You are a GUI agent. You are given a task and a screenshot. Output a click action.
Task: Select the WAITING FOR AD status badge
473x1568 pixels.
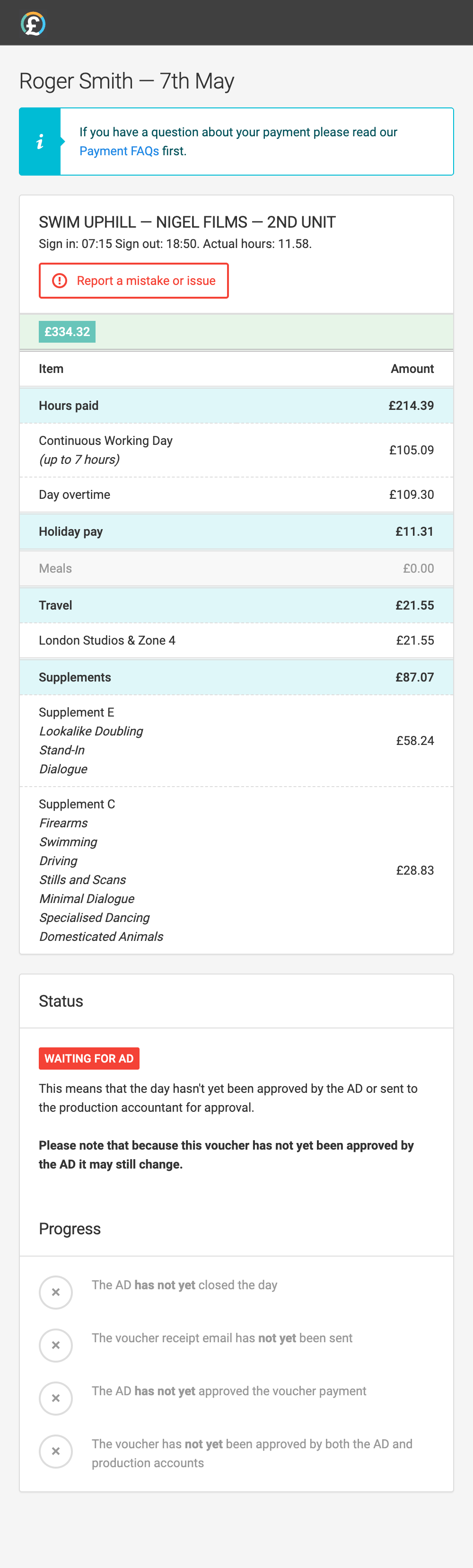click(89, 1058)
